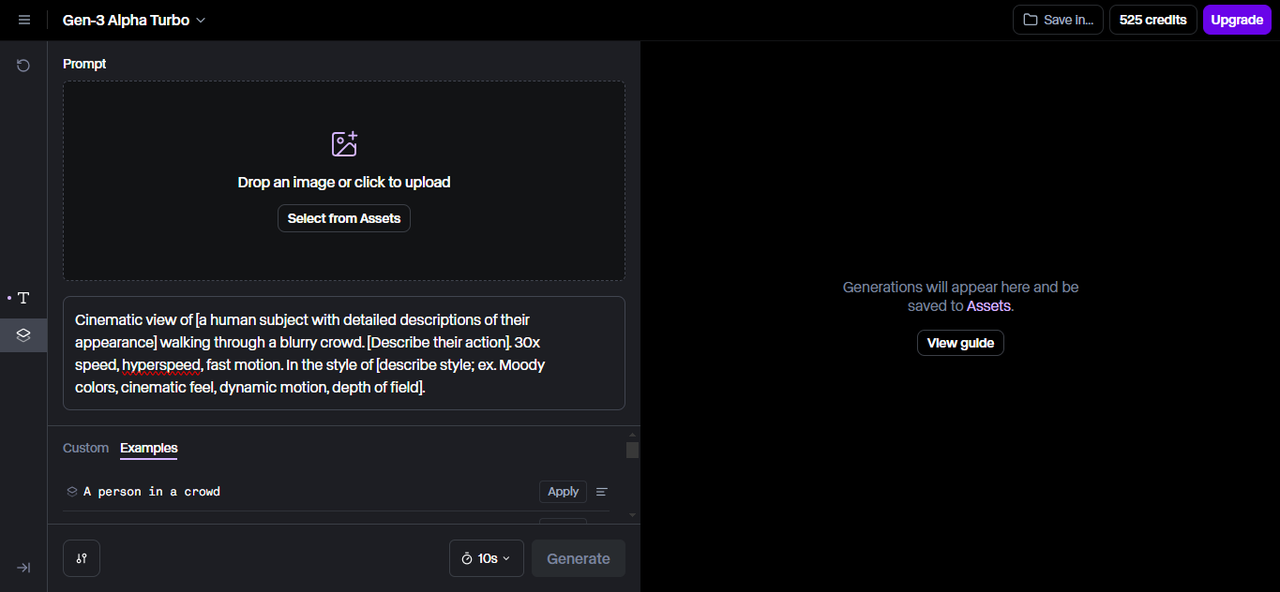Click the reset history icon in sidebar
Screen dimensions: 1280x592
pos(23,65)
